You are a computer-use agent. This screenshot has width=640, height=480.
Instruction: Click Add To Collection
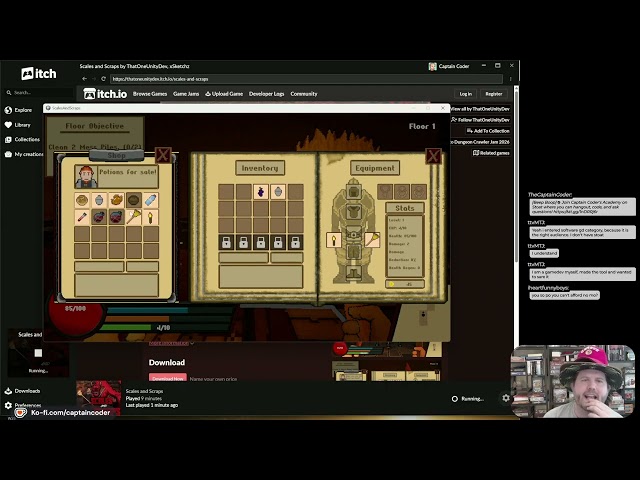488,131
